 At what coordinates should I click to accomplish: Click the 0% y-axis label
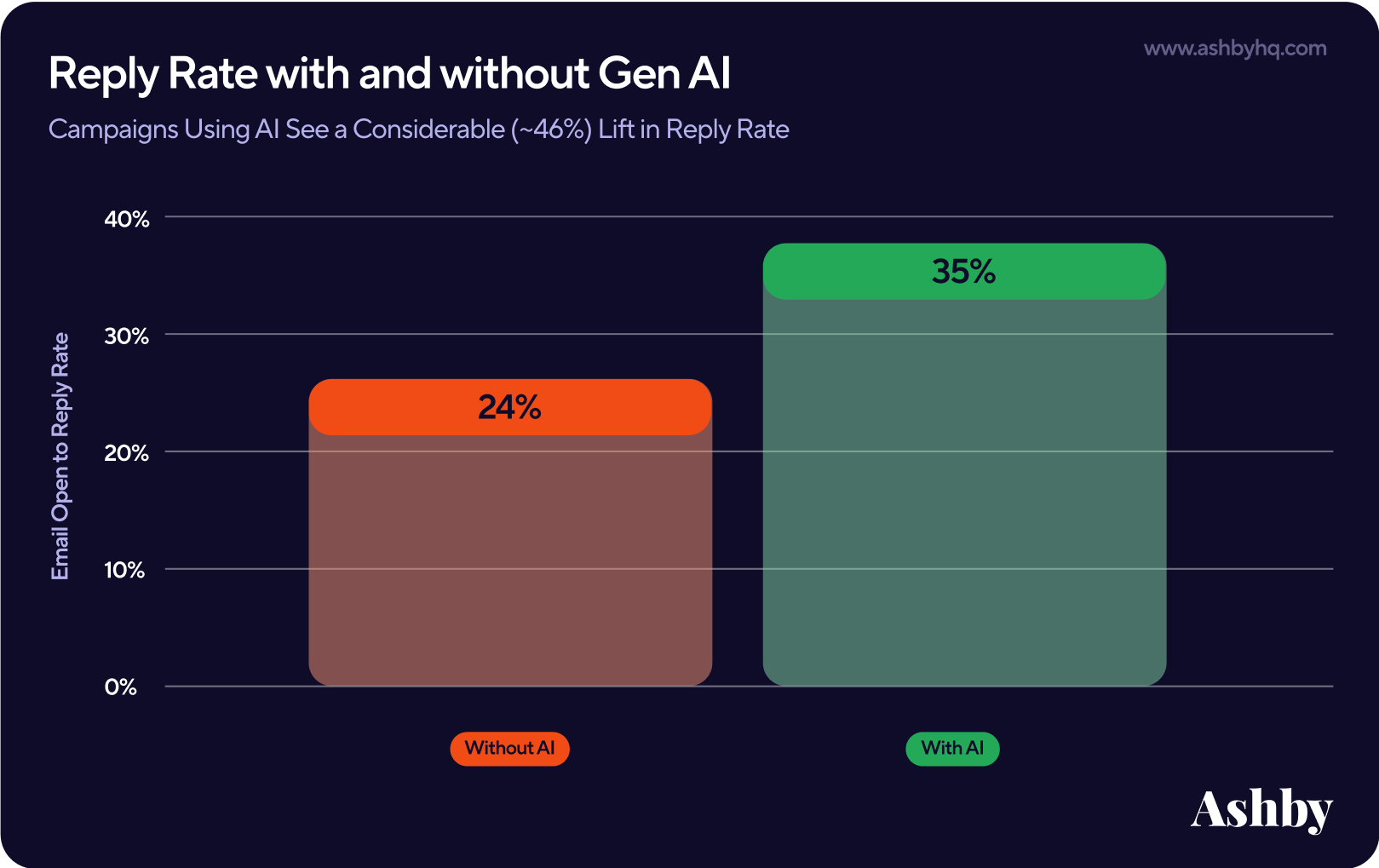coord(121,687)
